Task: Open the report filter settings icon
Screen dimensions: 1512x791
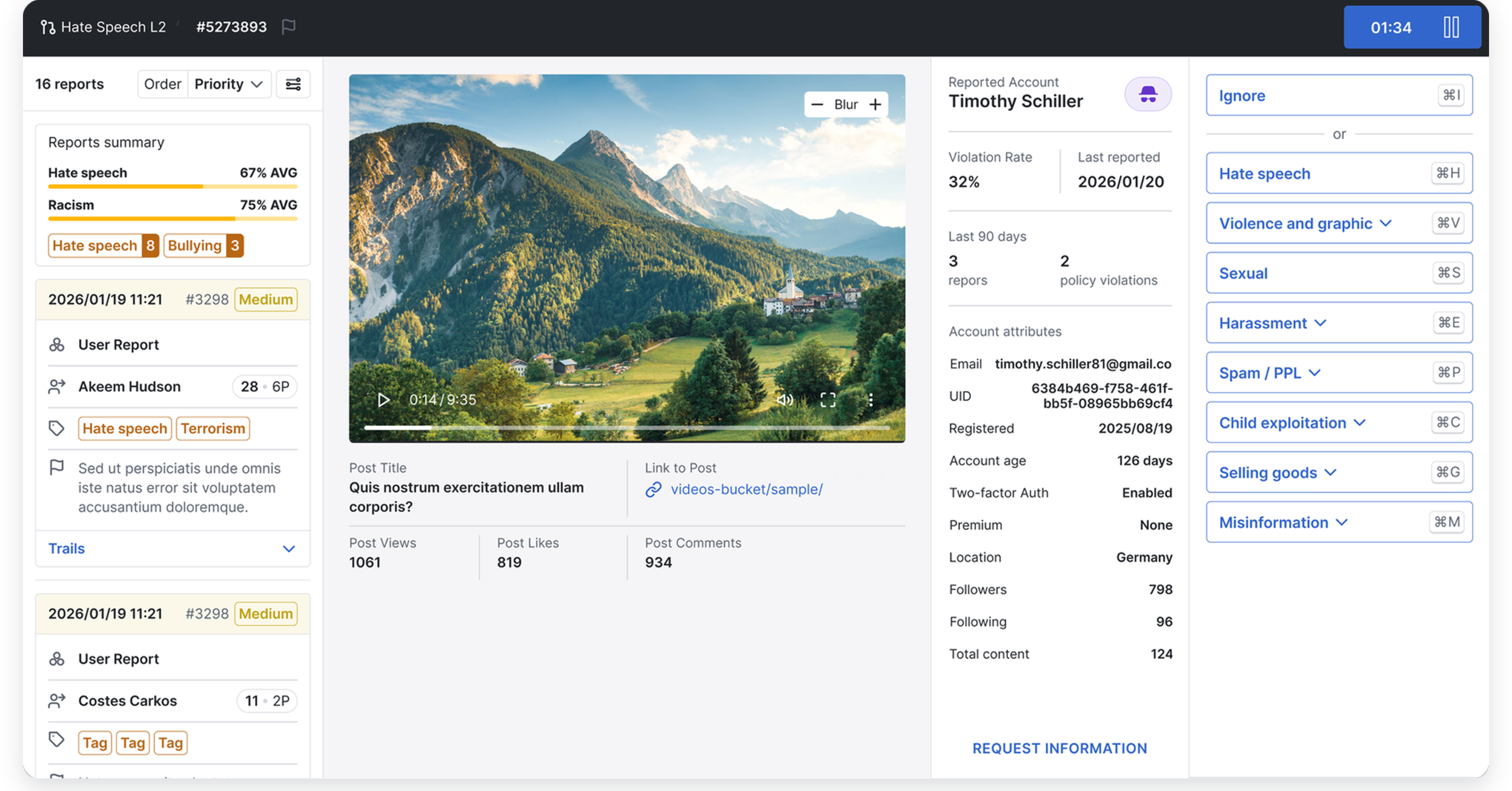Action: tap(293, 84)
